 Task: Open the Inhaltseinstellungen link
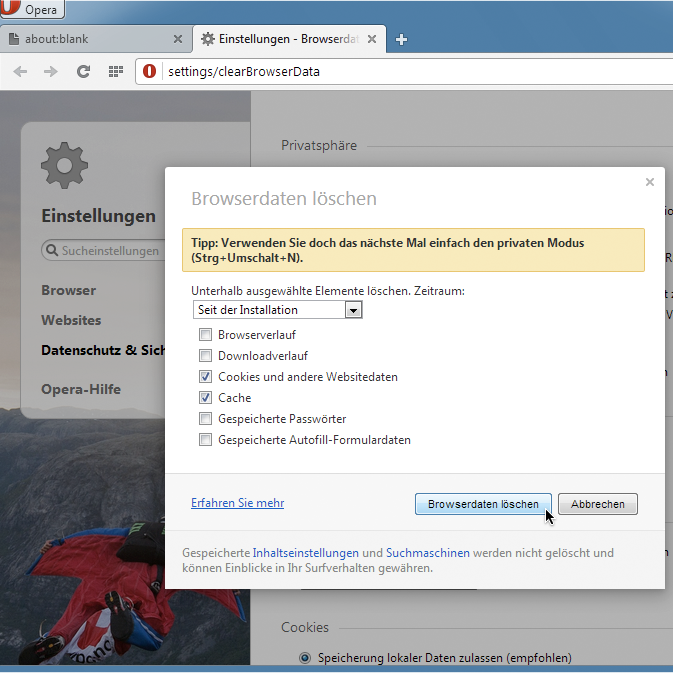pyautogui.click(x=306, y=553)
